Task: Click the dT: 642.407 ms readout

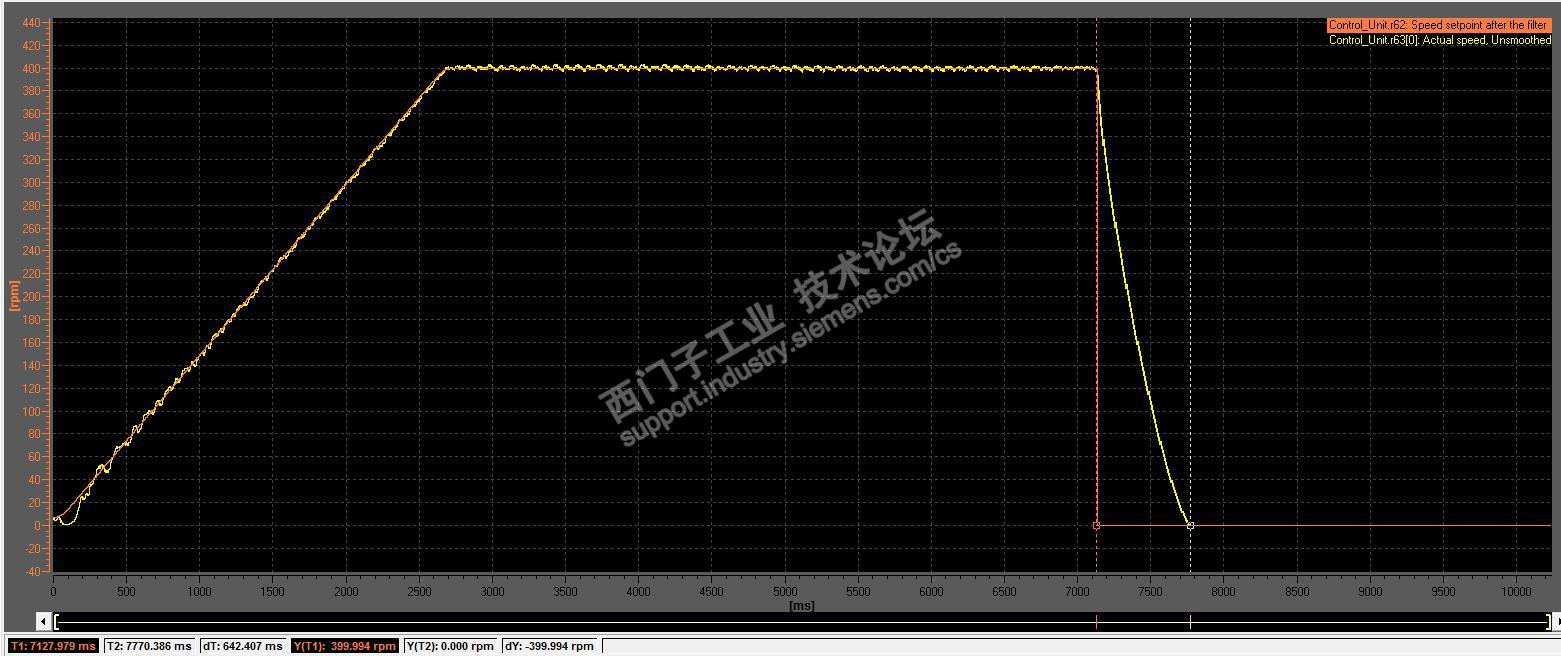Action: click(x=244, y=646)
